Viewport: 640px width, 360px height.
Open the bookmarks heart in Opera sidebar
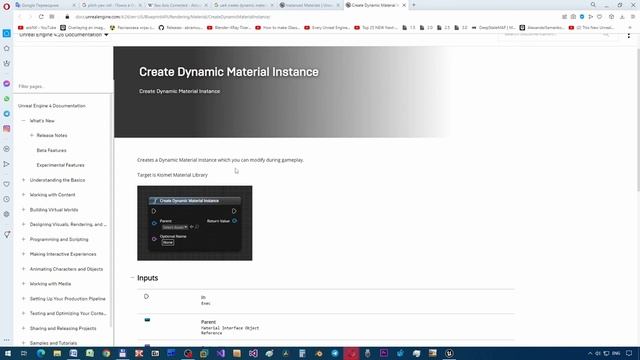pos(7,184)
